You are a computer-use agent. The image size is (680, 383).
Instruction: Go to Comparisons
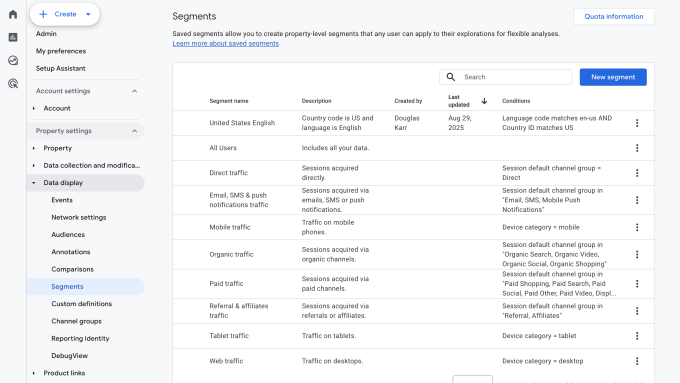click(72, 269)
